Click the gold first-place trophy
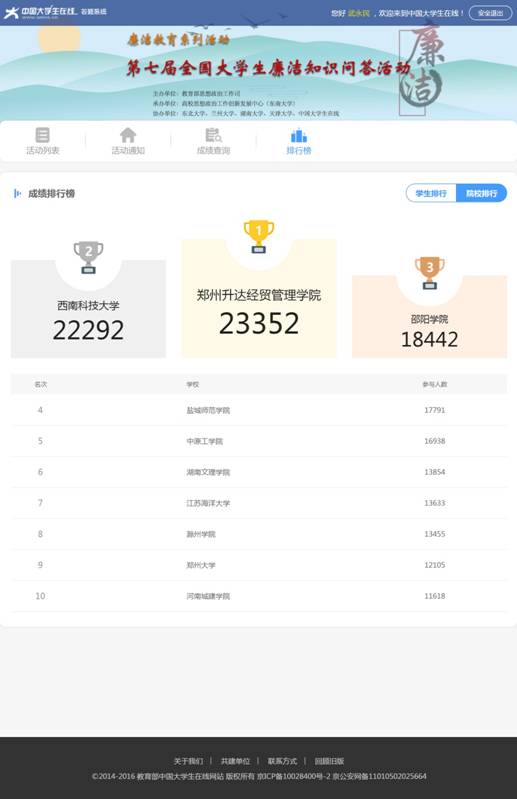517x799 pixels. (259, 236)
